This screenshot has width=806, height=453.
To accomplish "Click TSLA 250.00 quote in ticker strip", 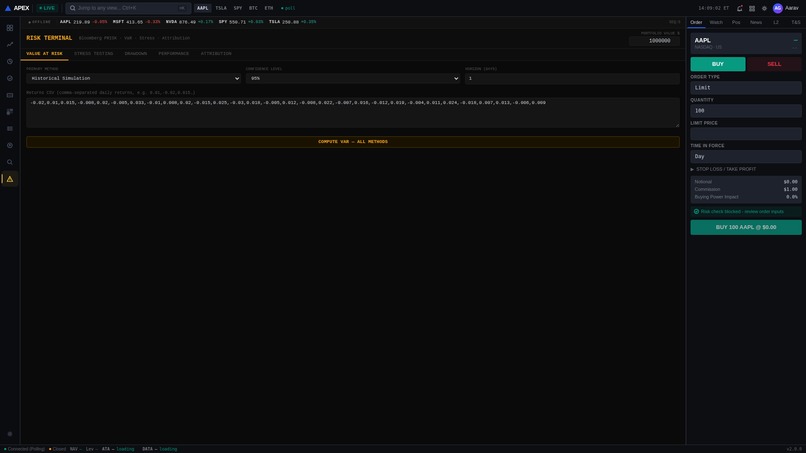I will 292,22.
